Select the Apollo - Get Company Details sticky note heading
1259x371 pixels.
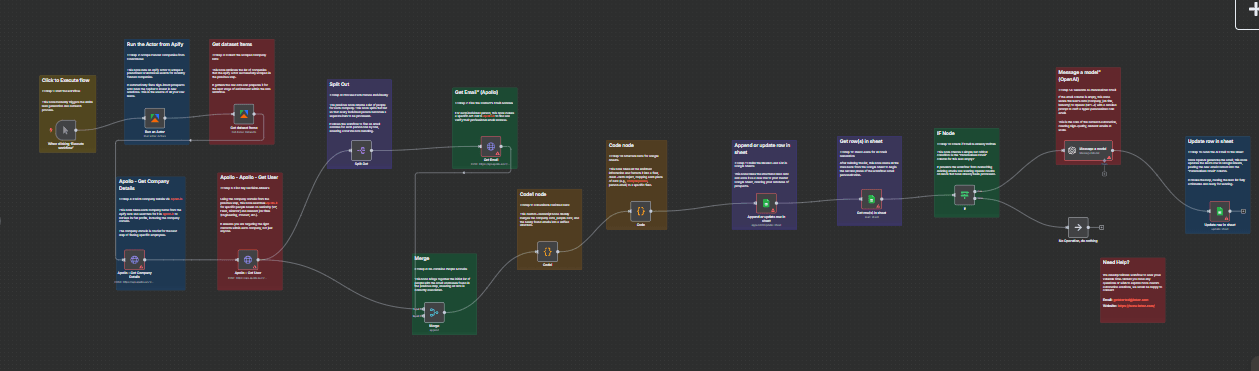144,184
